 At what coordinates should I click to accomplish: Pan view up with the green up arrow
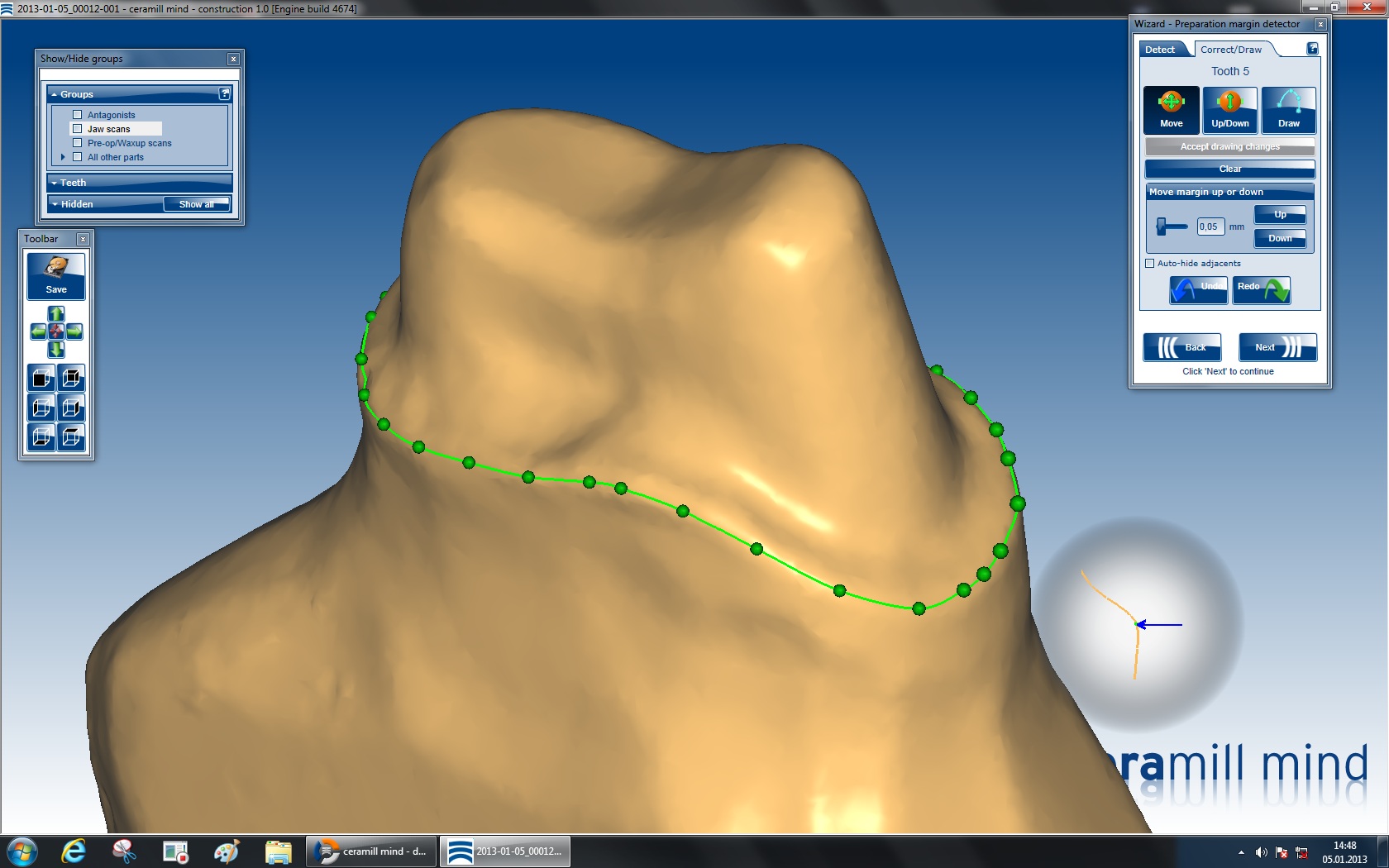tap(56, 314)
